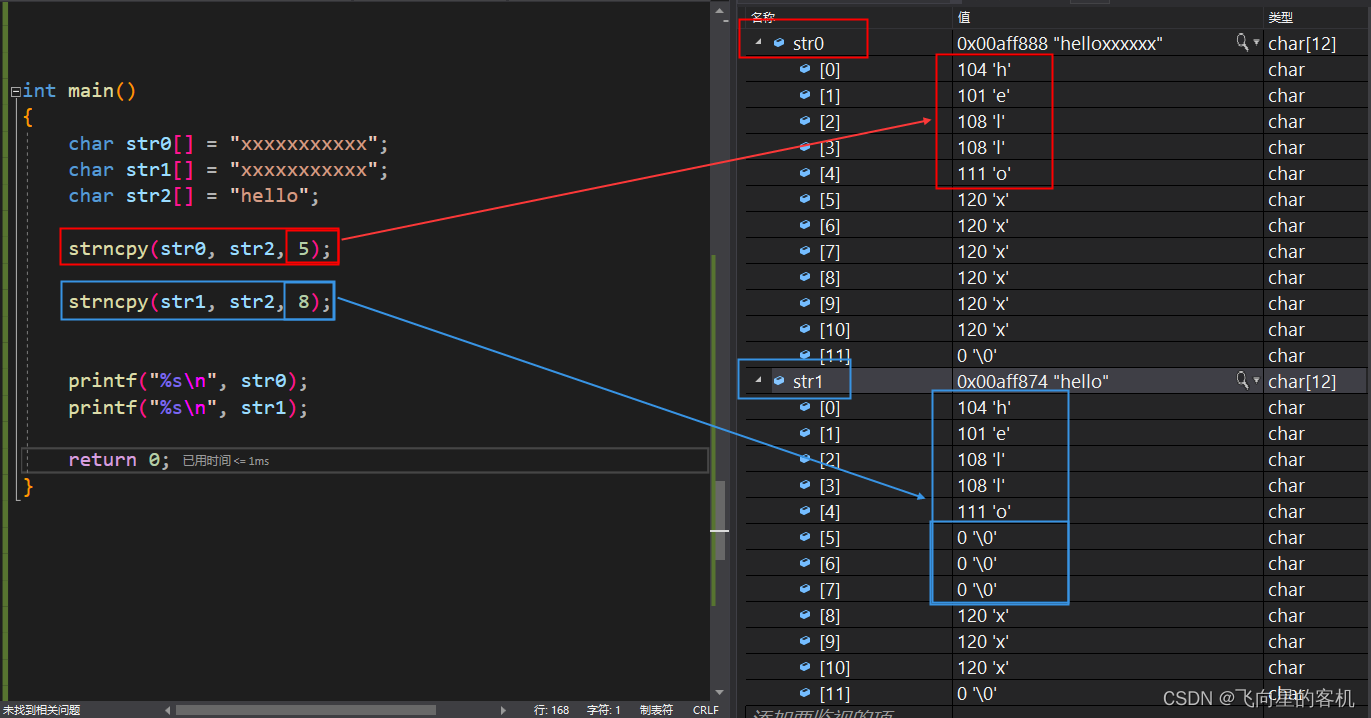Click code line char str0[] = "xxxxxxxxxxx";

click(x=228, y=144)
